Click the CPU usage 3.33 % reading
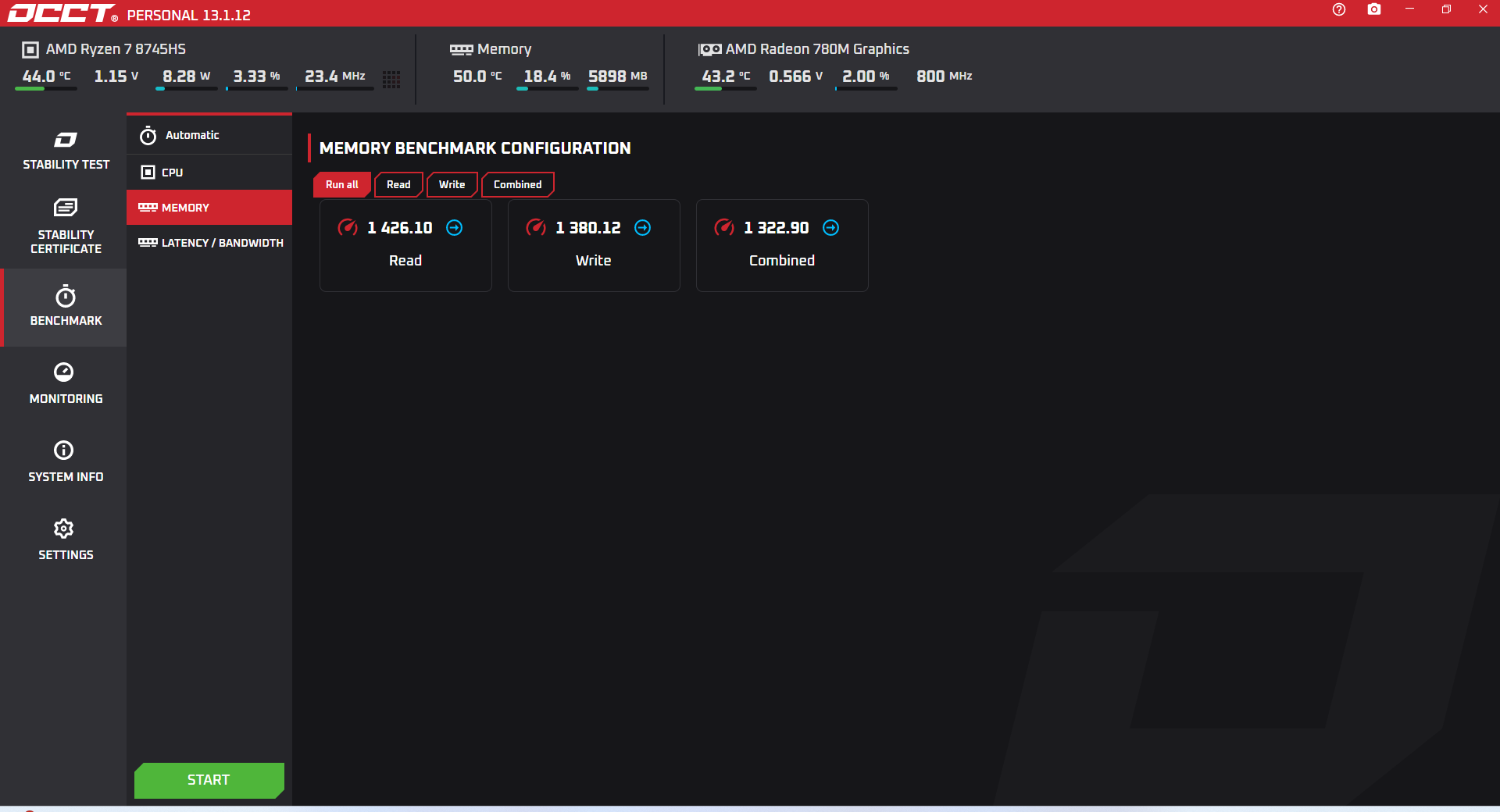 pos(256,77)
